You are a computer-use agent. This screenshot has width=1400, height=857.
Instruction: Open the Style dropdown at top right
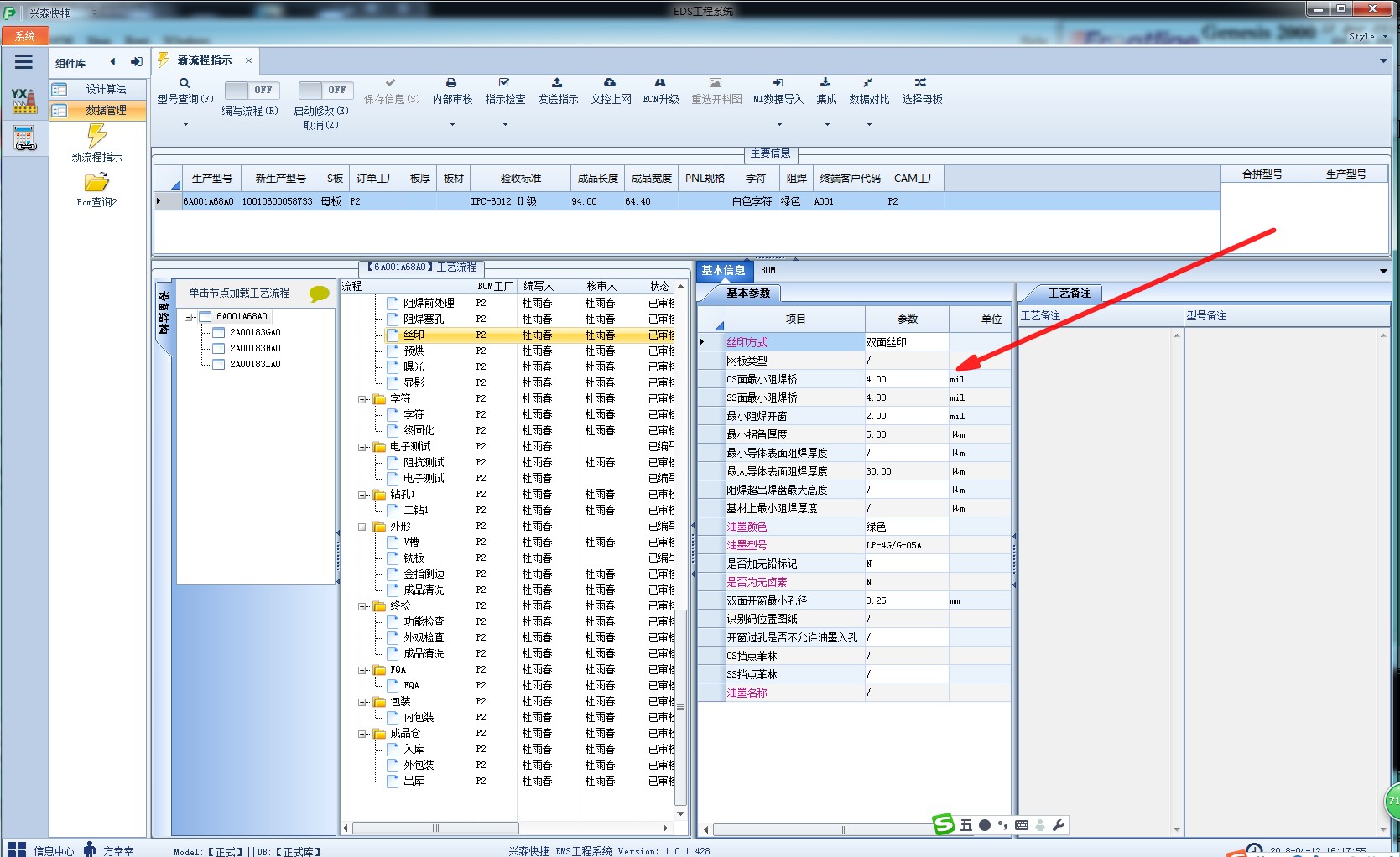click(x=1367, y=36)
